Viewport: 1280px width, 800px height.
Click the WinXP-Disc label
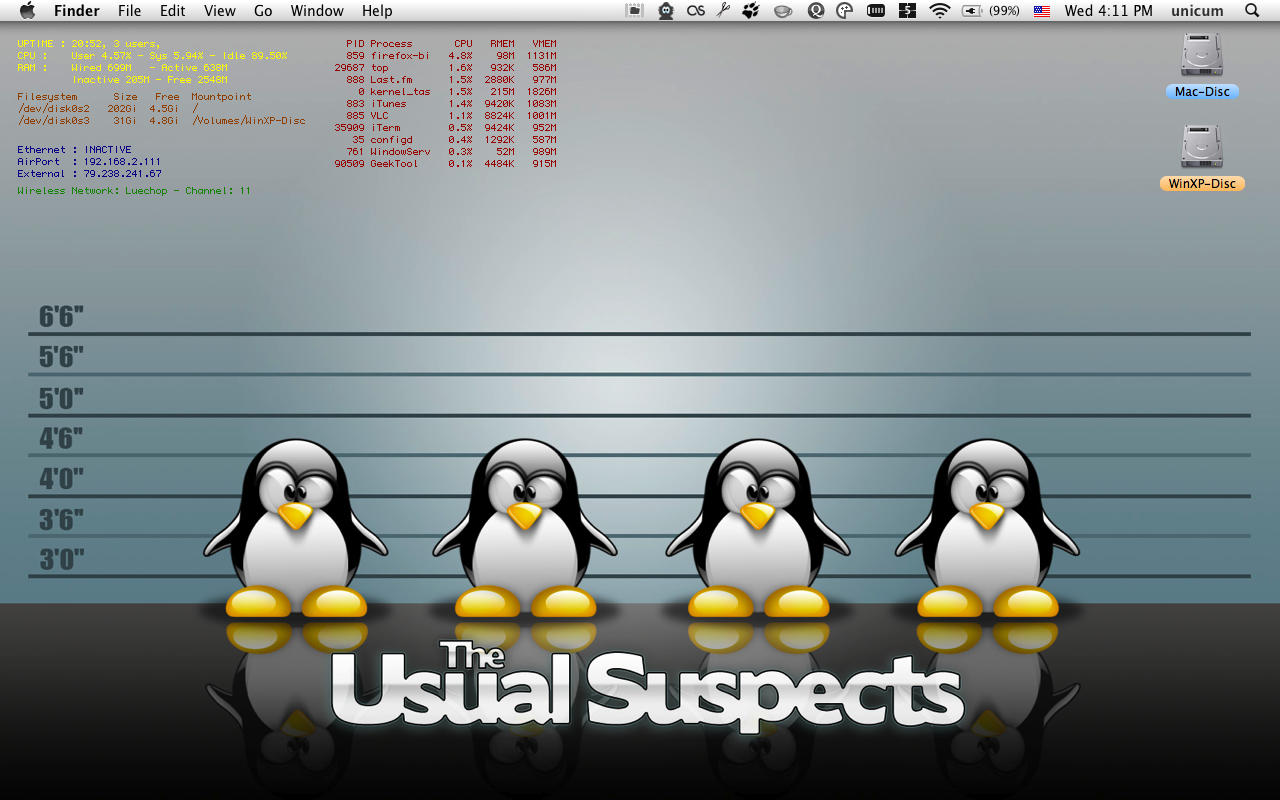[x=1202, y=184]
